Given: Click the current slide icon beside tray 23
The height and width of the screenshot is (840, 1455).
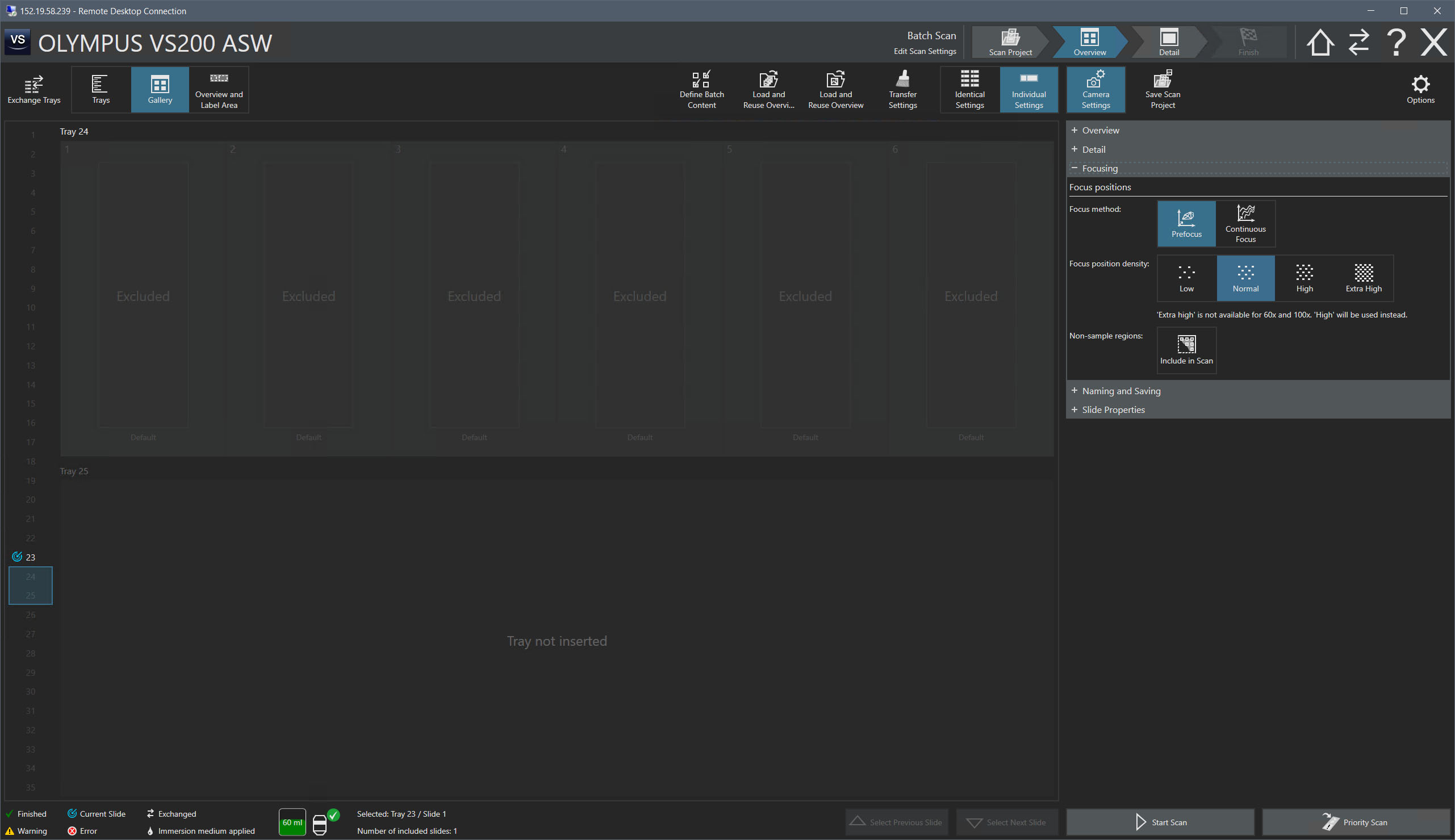Looking at the screenshot, I should click(16, 557).
